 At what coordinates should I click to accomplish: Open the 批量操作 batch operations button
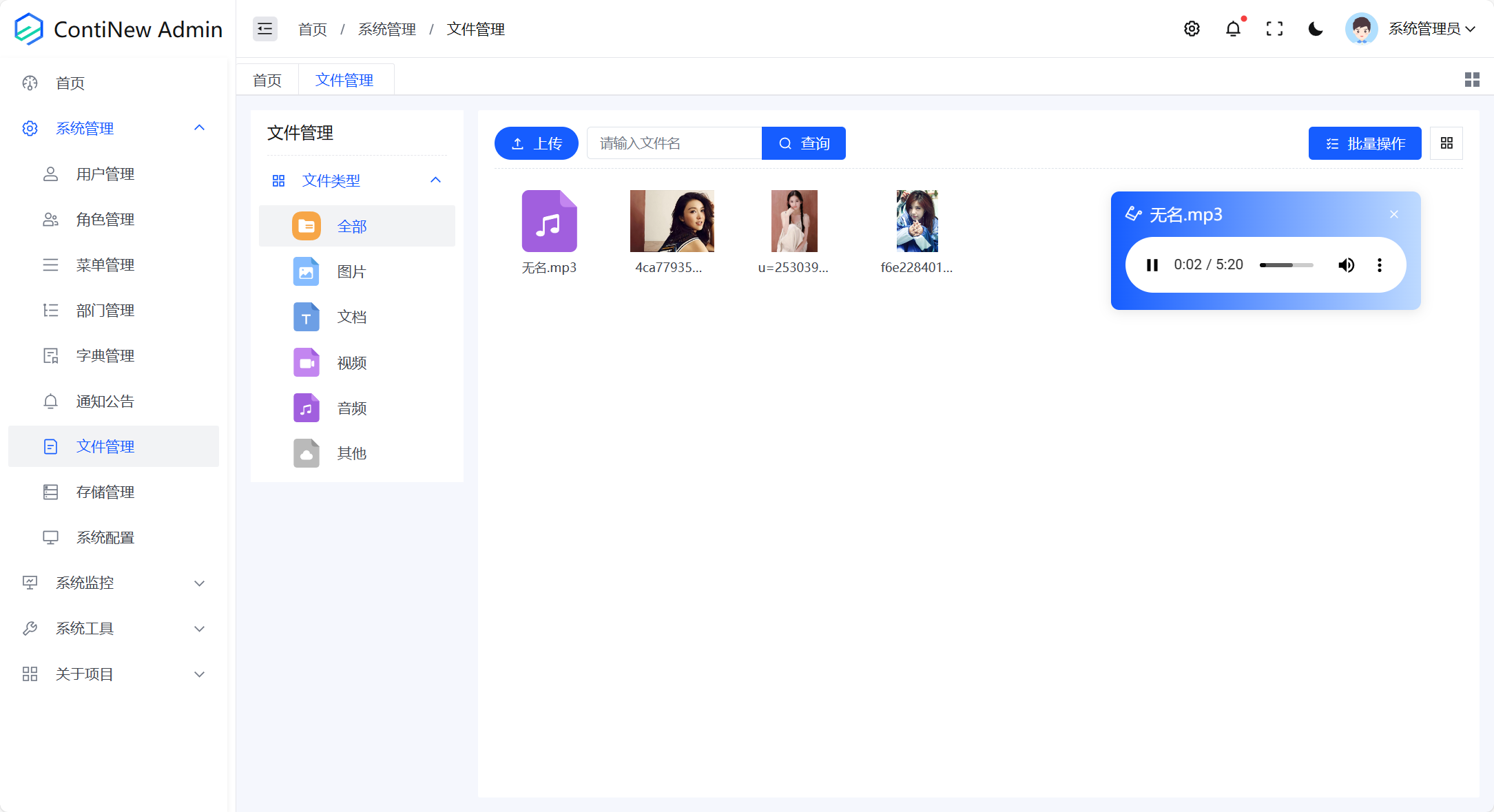point(1365,143)
